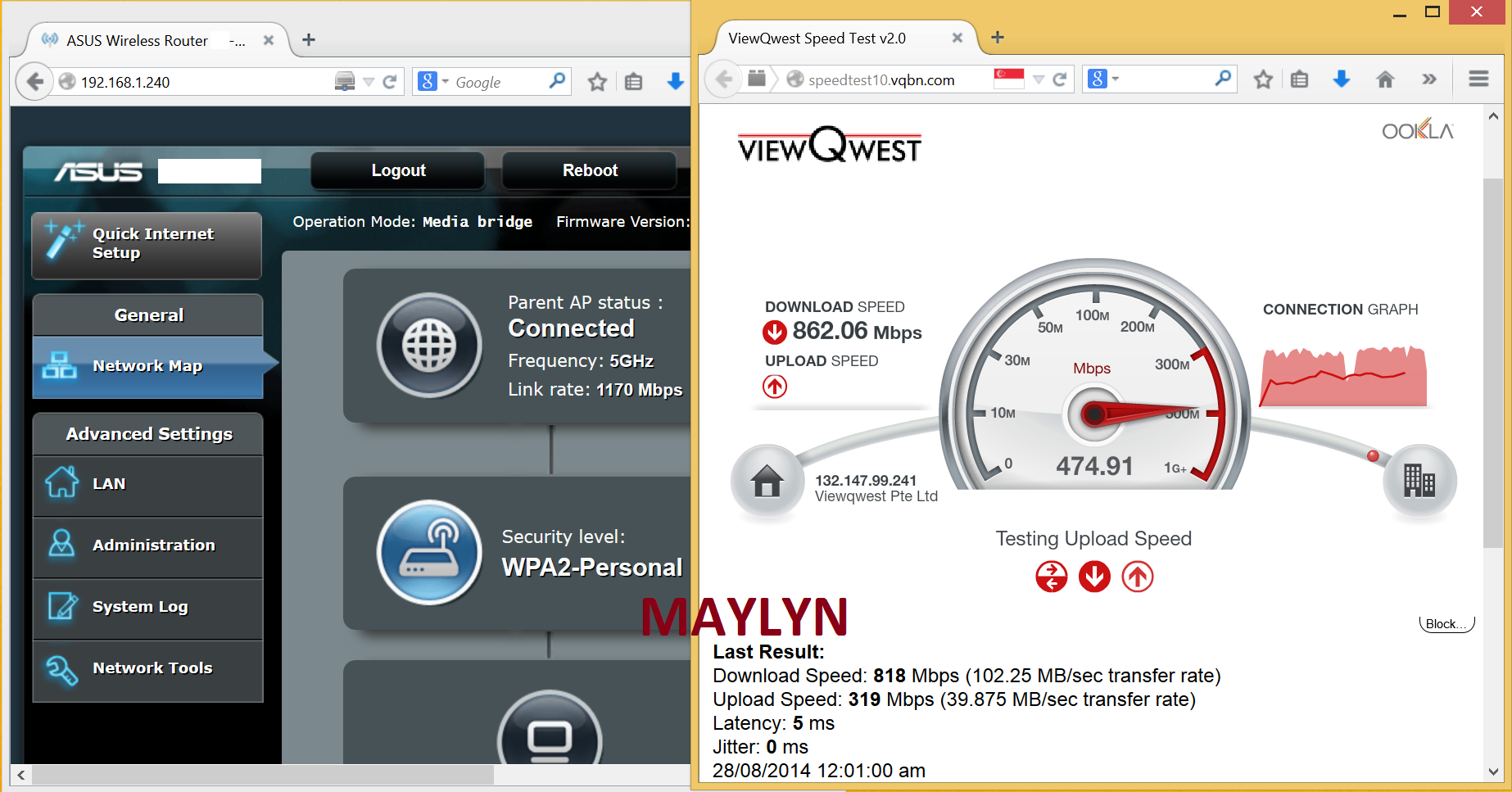This screenshot has height=792, width=1512.
Task: Bookmark the speedtest page with star
Action: [1263, 79]
